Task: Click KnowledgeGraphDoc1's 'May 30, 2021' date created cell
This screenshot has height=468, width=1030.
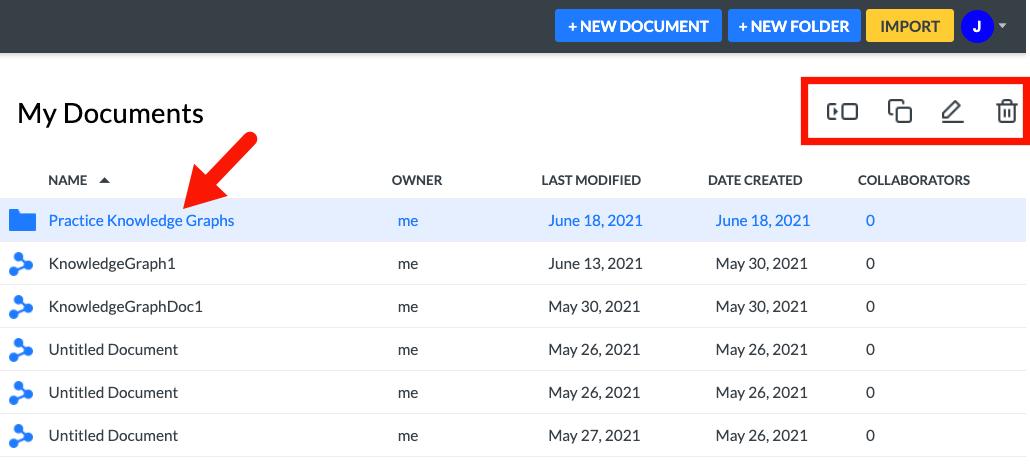Action: pos(761,307)
